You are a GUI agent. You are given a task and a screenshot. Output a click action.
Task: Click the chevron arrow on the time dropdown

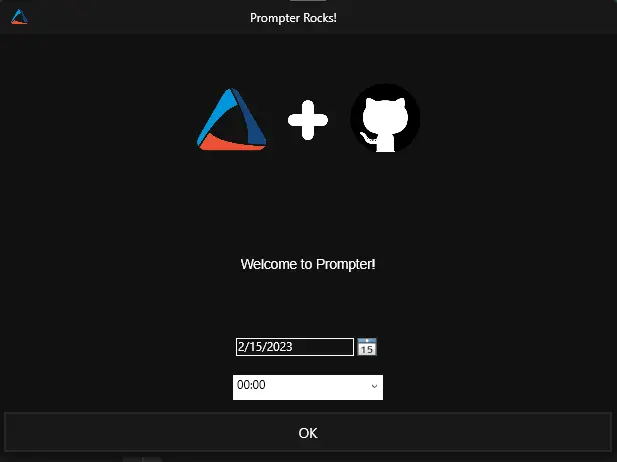374,386
